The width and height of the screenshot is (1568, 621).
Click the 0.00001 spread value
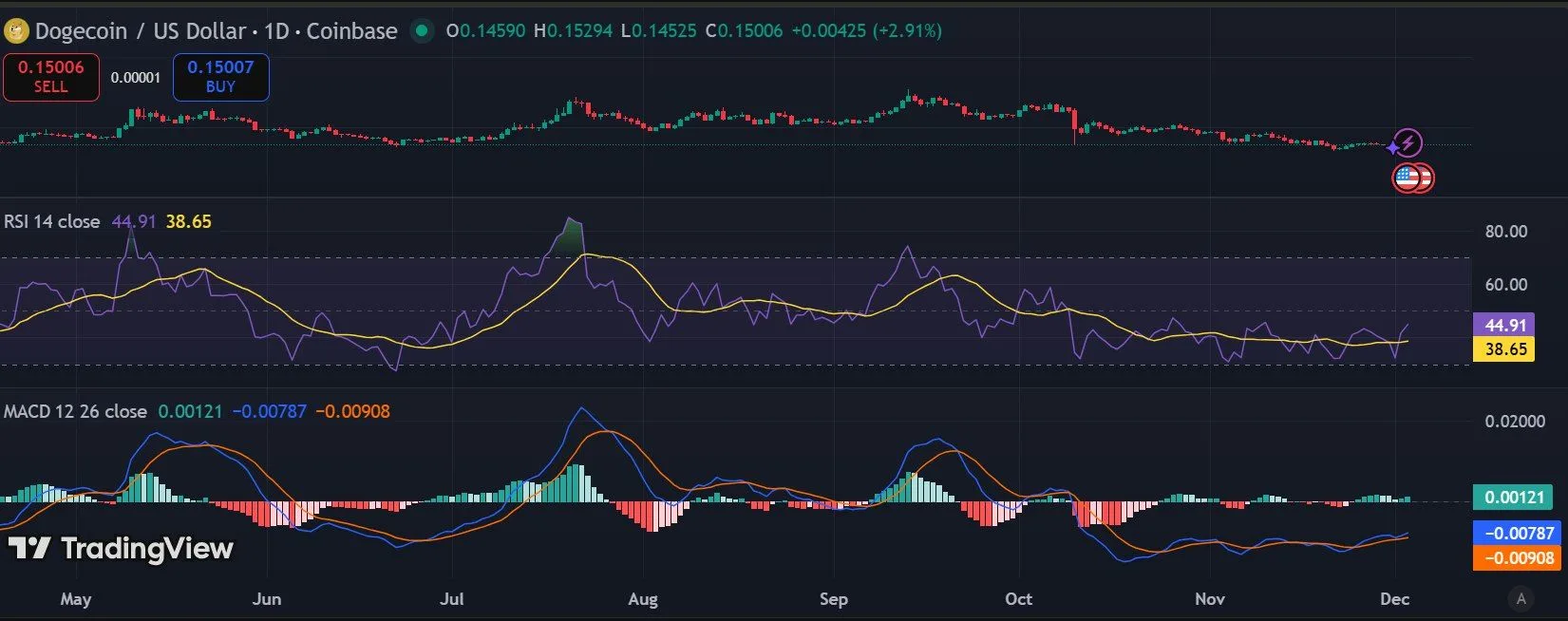click(136, 77)
